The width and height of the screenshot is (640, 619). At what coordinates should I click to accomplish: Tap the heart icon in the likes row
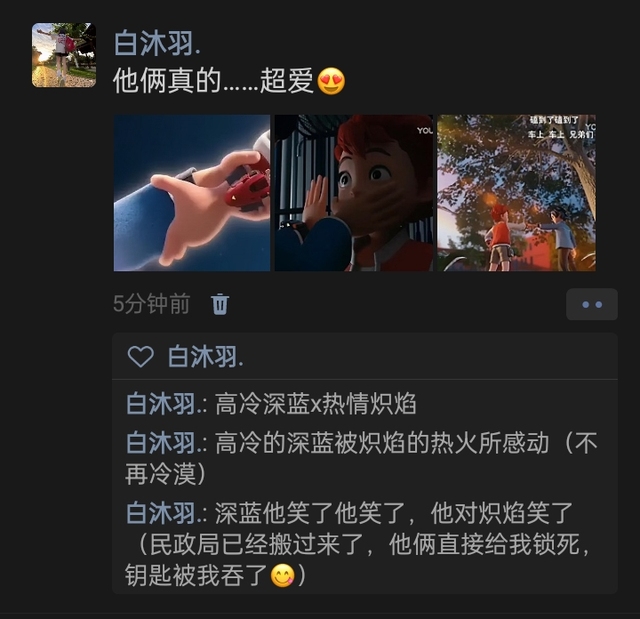click(141, 357)
